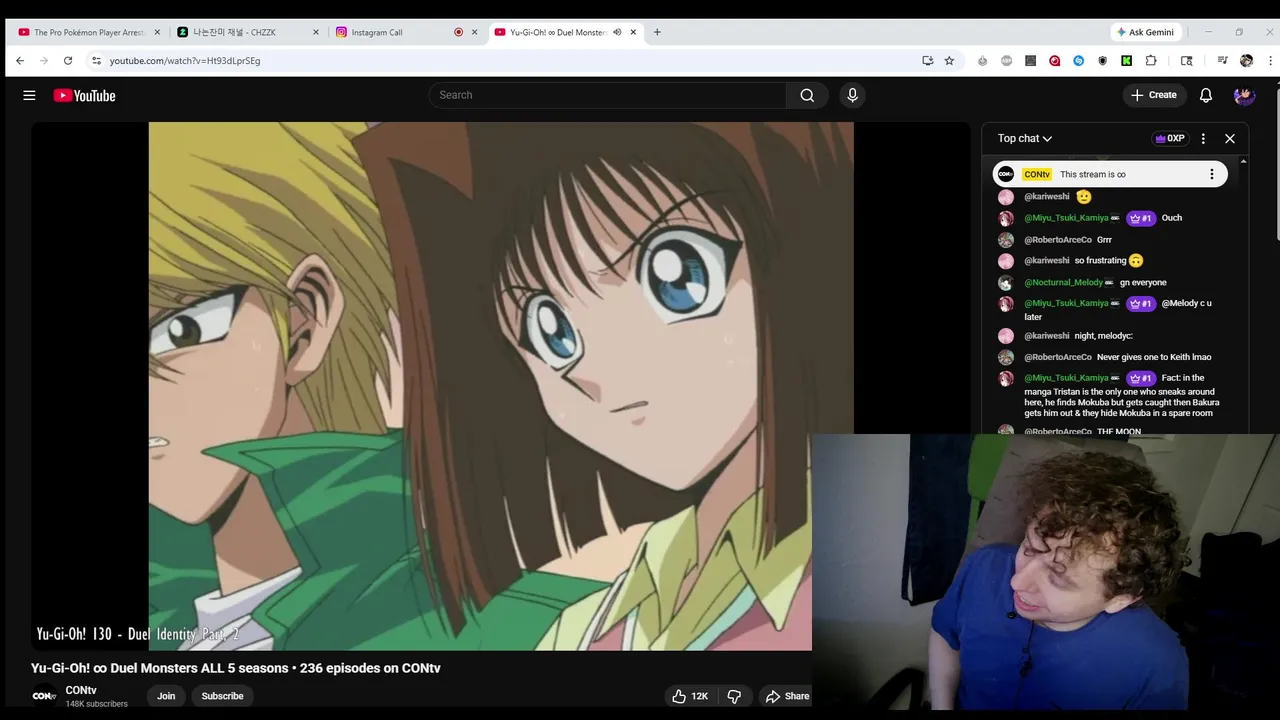
Task: Go back in browser history
Action: (x=20, y=61)
